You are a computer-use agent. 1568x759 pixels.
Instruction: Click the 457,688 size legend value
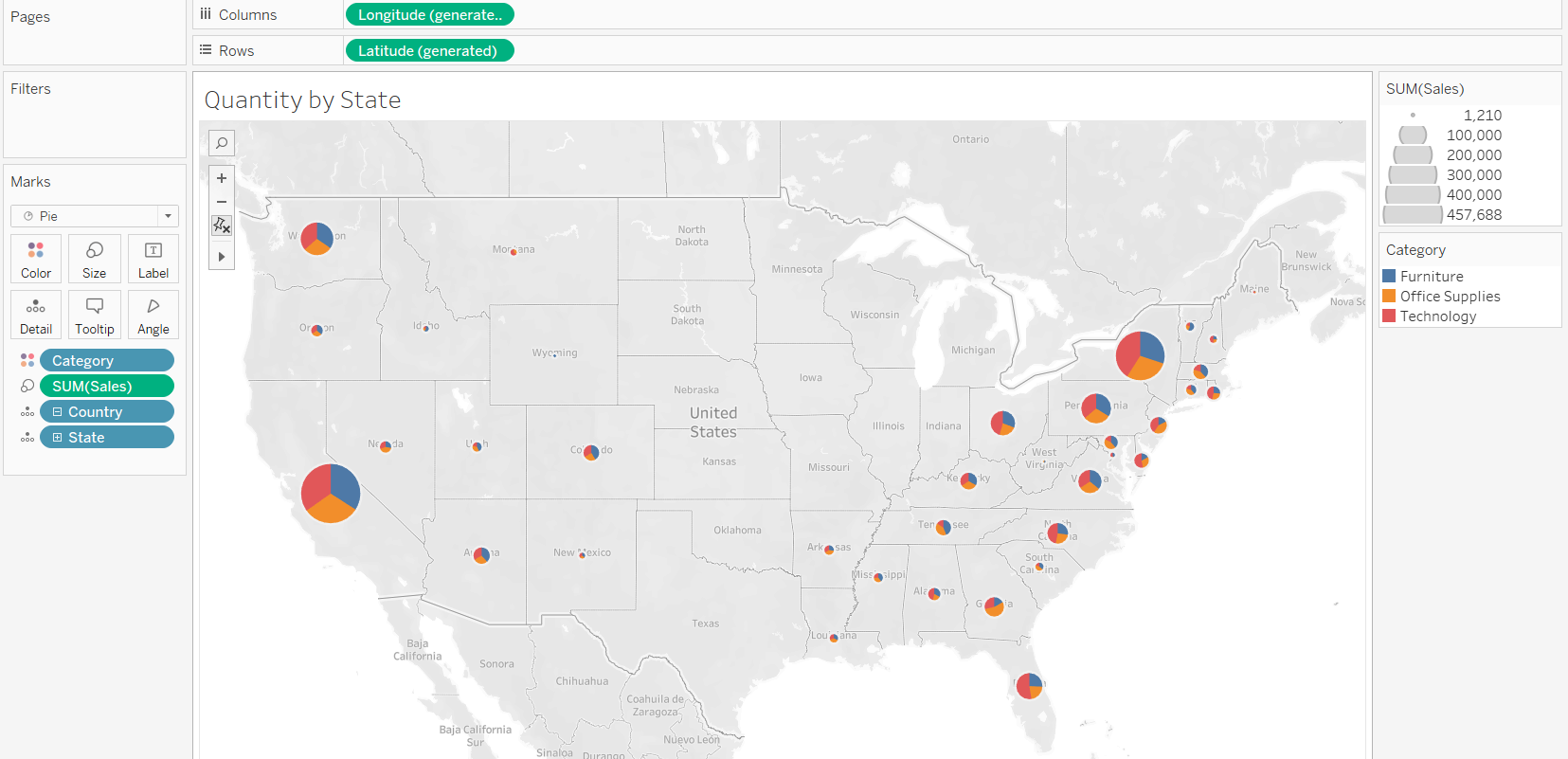(1474, 215)
